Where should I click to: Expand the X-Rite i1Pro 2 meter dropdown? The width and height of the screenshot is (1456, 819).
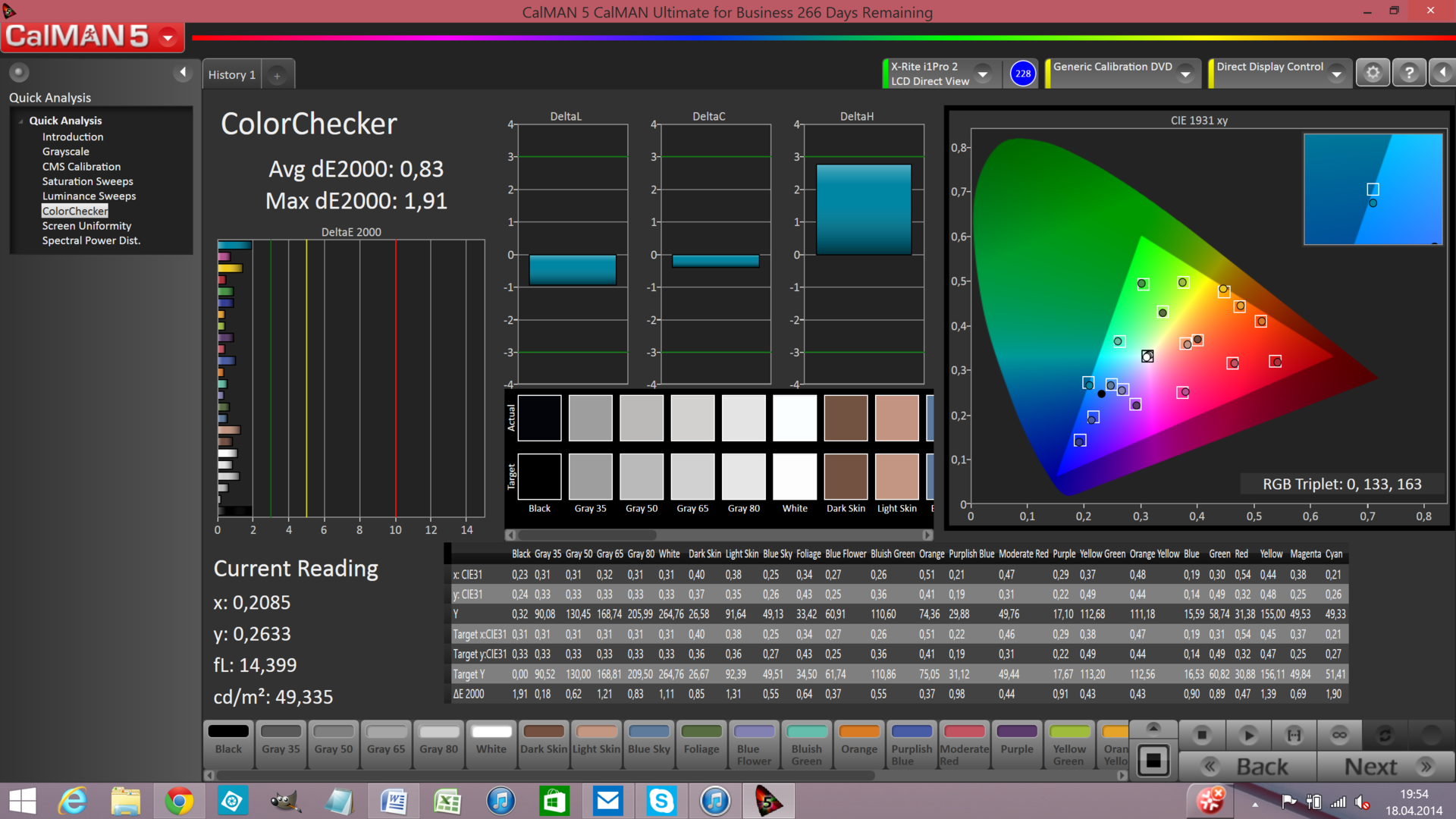983,74
